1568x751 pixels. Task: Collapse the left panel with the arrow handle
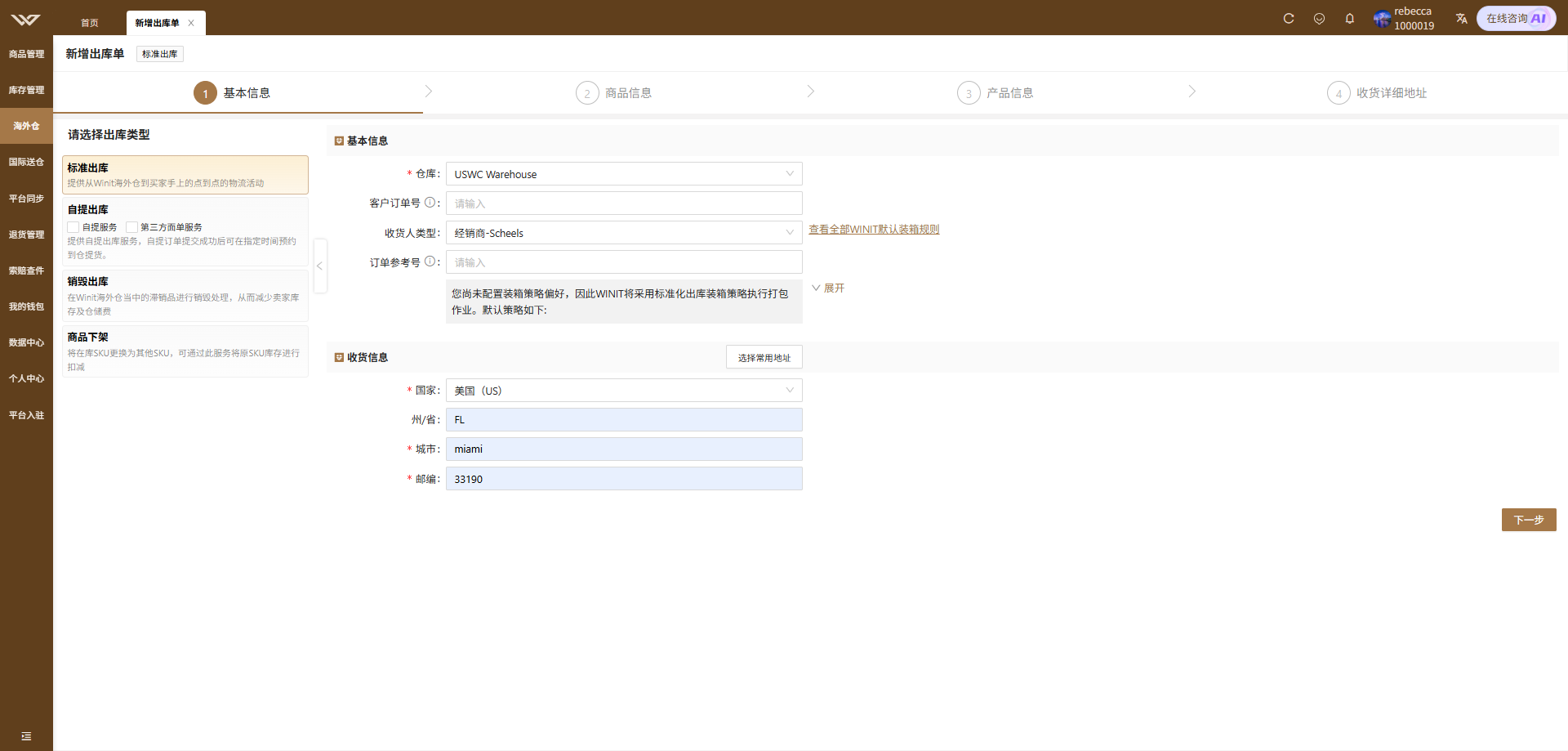(x=320, y=266)
